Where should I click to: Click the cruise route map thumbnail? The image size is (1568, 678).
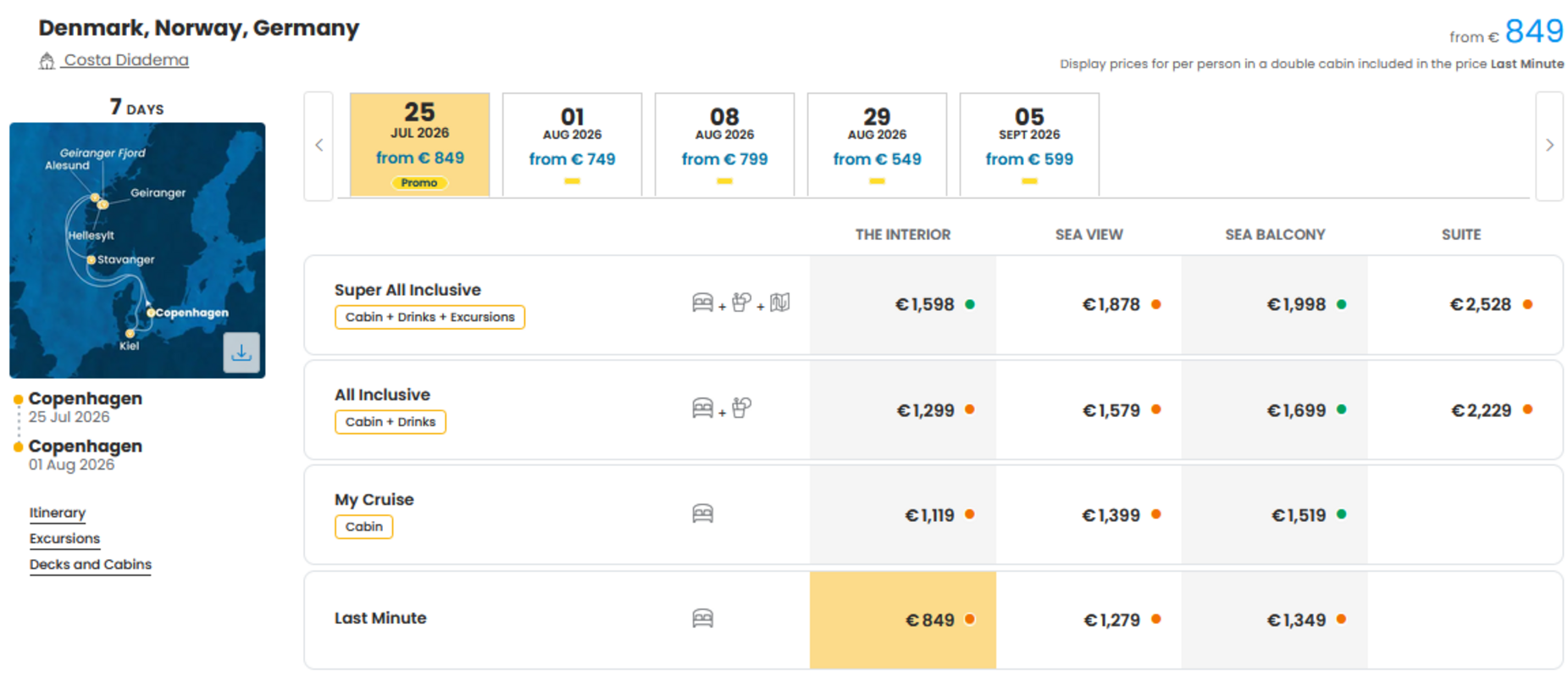coord(137,250)
